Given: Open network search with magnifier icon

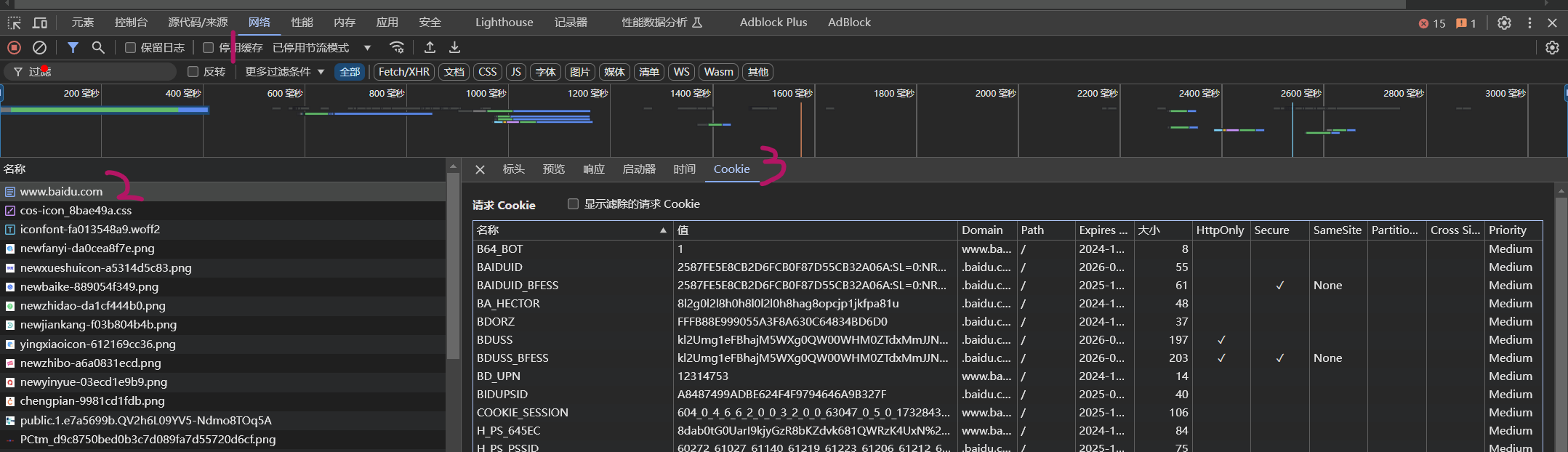Looking at the screenshot, I should 98,48.
